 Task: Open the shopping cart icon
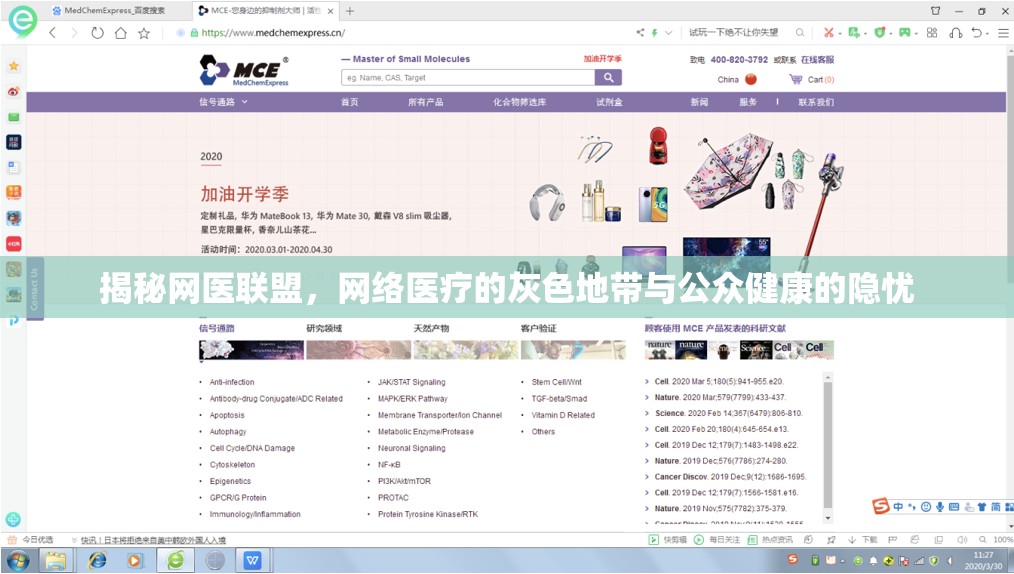pyautogui.click(x=795, y=79)
